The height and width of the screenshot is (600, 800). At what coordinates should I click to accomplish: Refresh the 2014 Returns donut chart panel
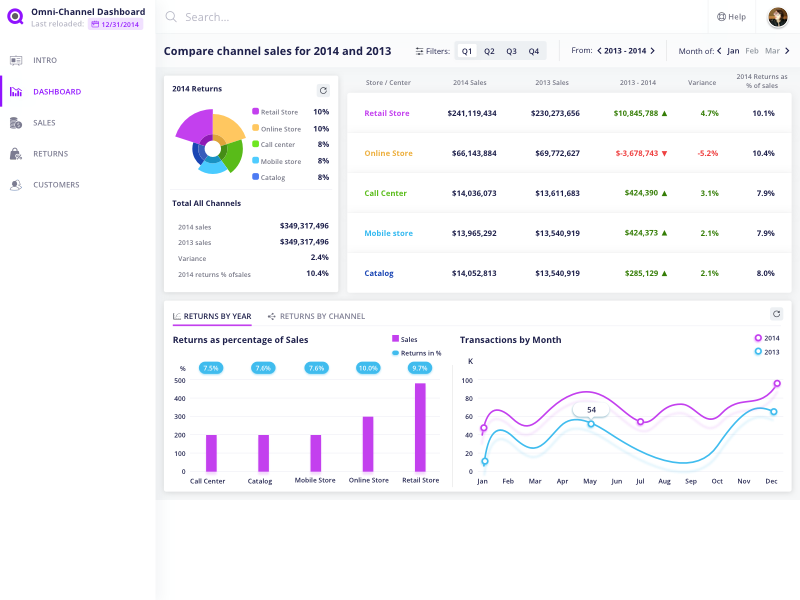tap(323, 90)
